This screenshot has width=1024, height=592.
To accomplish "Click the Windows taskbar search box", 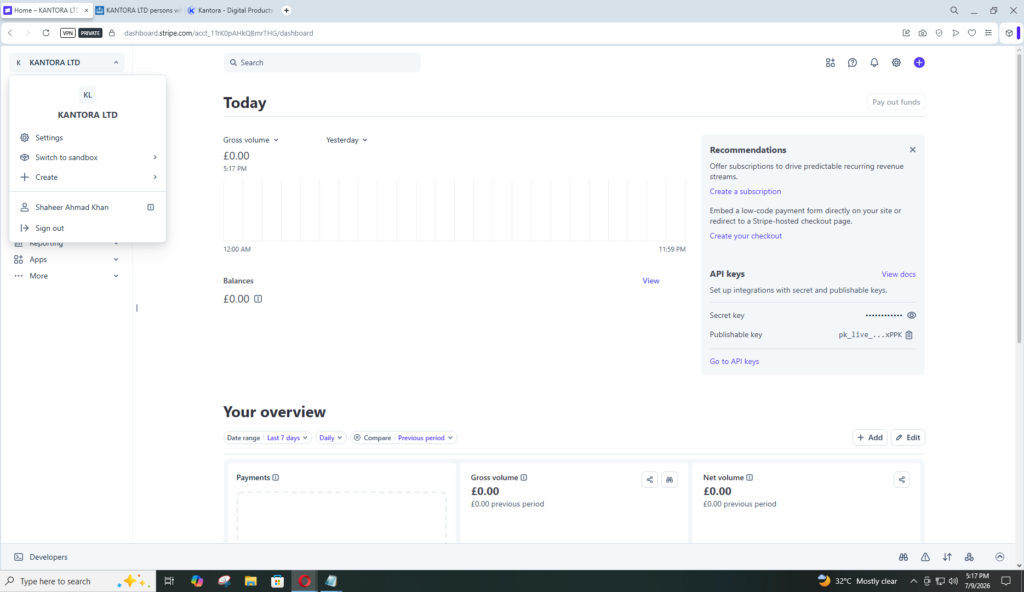I will (78, 581).
